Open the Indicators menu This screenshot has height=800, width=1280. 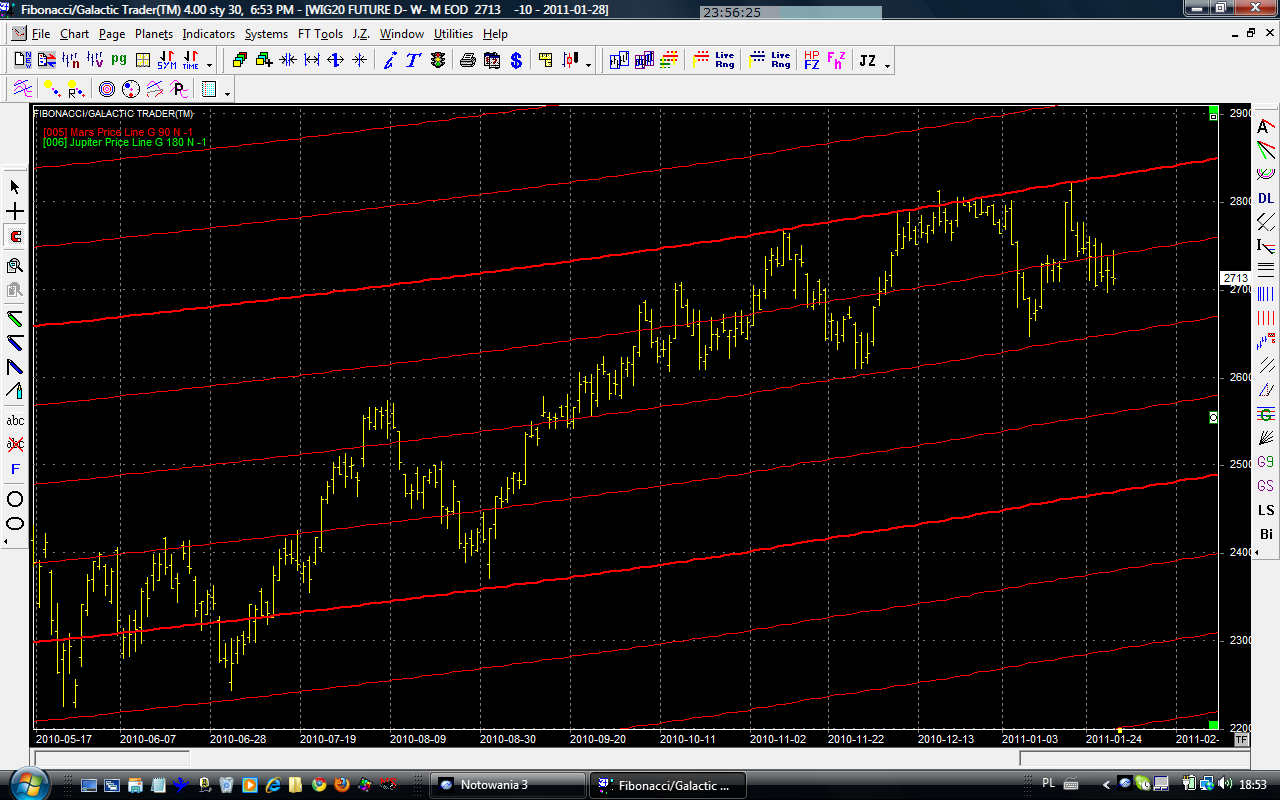tap(208, 34)
